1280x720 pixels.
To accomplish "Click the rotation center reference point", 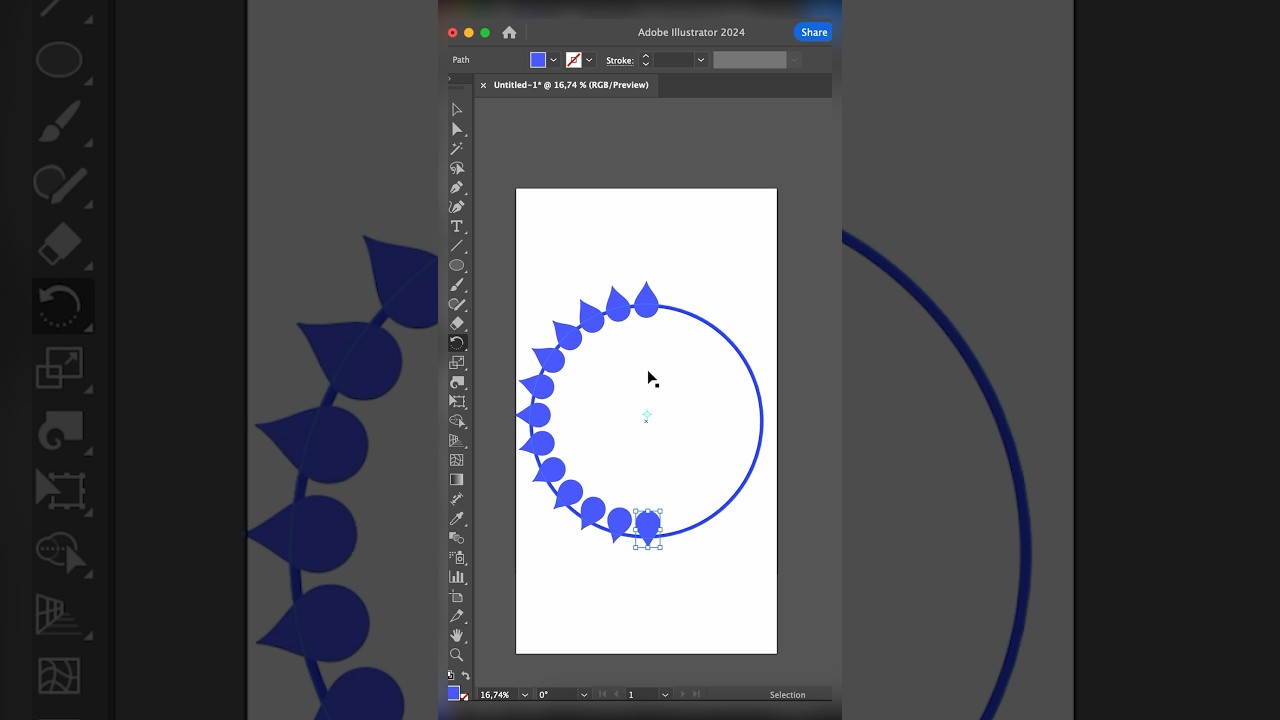I will pyautogui.click(x=646, y=415).
